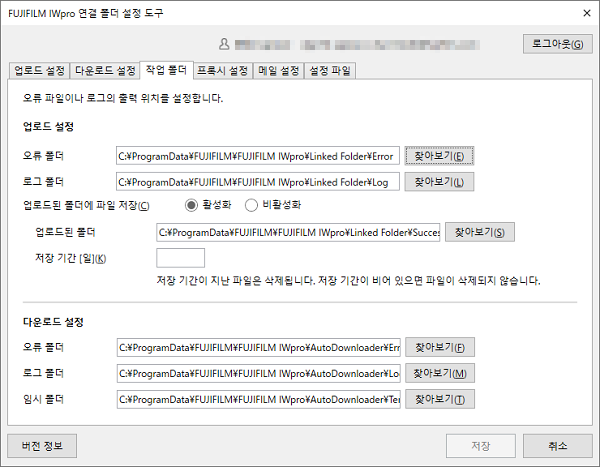Click the 취소 button

558,446
